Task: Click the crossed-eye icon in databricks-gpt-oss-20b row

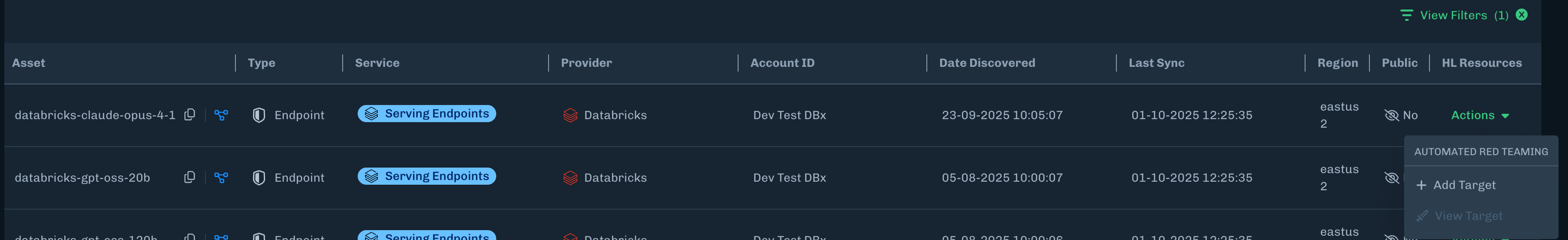Action: pyautogui.click(x=1391, y=178)
